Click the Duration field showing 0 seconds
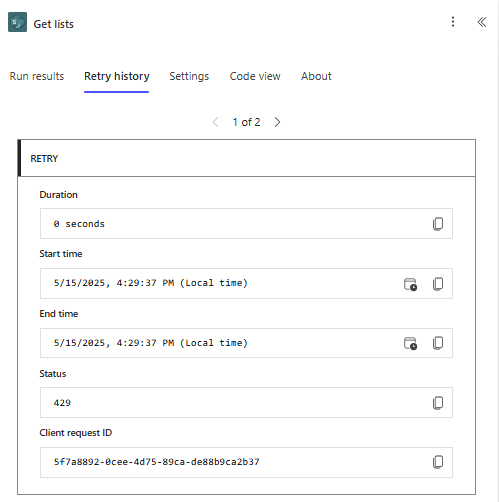The height and width of the screenshot is (502, 499). 246,224
